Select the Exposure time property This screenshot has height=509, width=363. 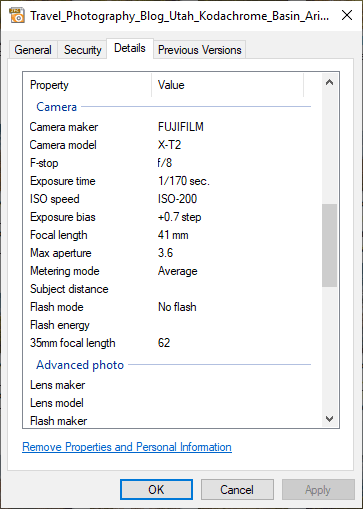tap(63, 181)
